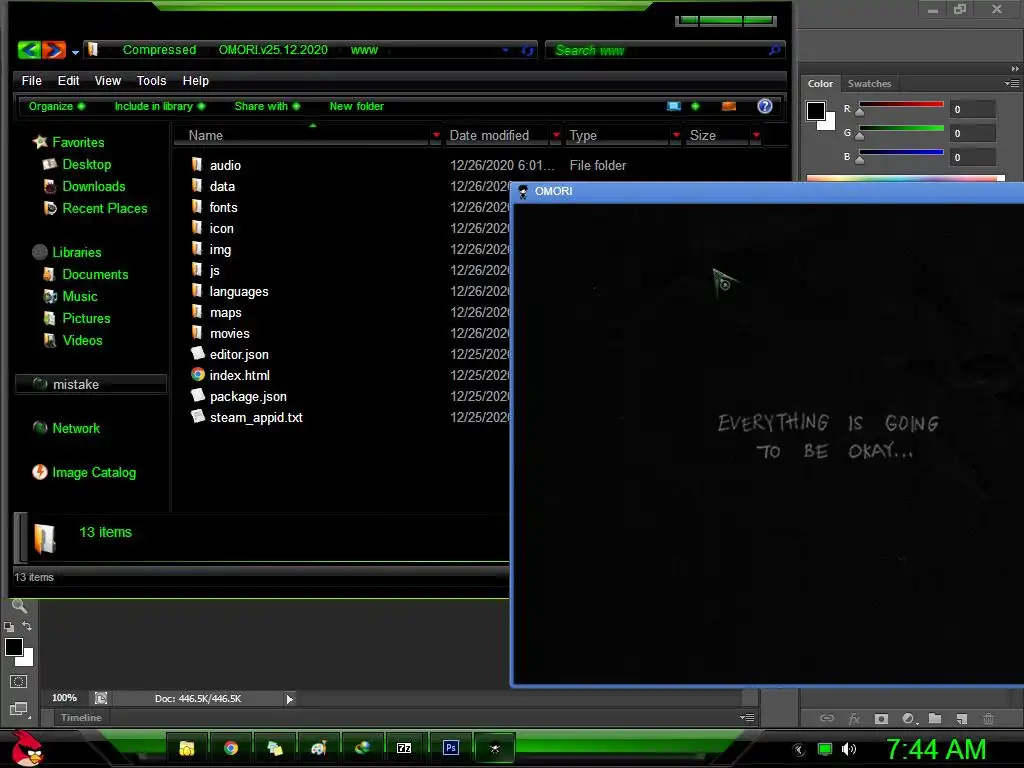The image size is (1024, 768).
Task: Select the Color panel tab
Action: point(820,84)
